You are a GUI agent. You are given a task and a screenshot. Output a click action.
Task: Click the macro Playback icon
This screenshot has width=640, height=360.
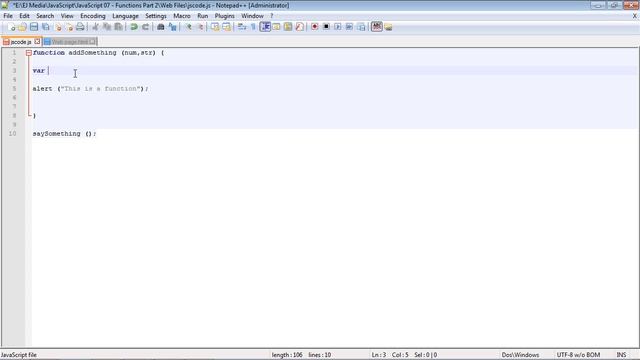(x=338, y=27)
